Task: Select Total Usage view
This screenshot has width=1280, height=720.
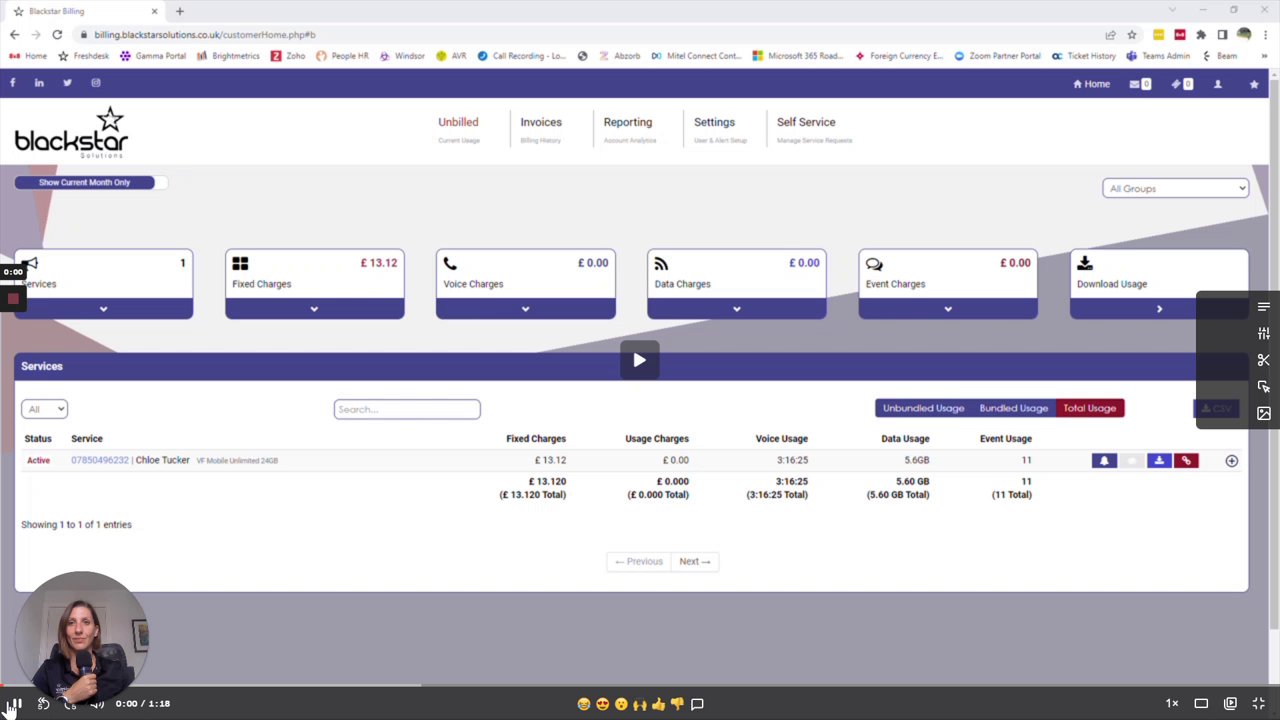Action: (1090, 408)
